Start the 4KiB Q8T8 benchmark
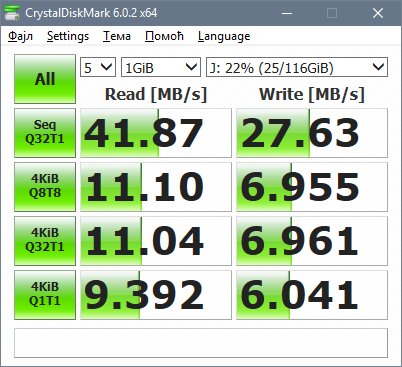Viewport: 402px width, 367px height. (45, 187)
